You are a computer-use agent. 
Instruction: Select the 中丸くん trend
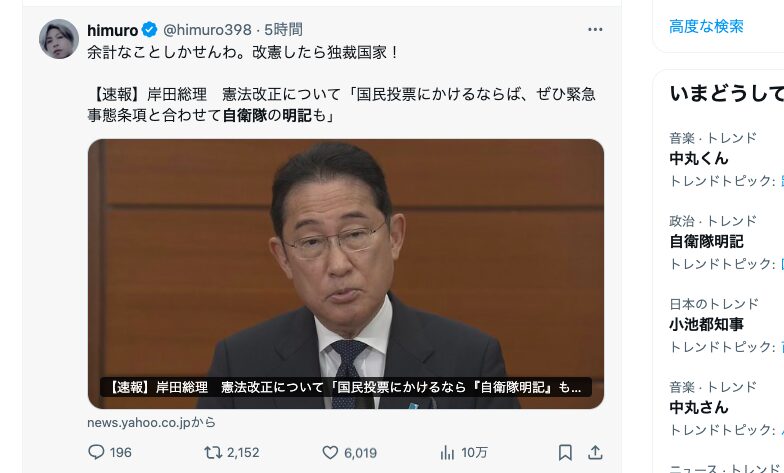click(x=699, y=158)
